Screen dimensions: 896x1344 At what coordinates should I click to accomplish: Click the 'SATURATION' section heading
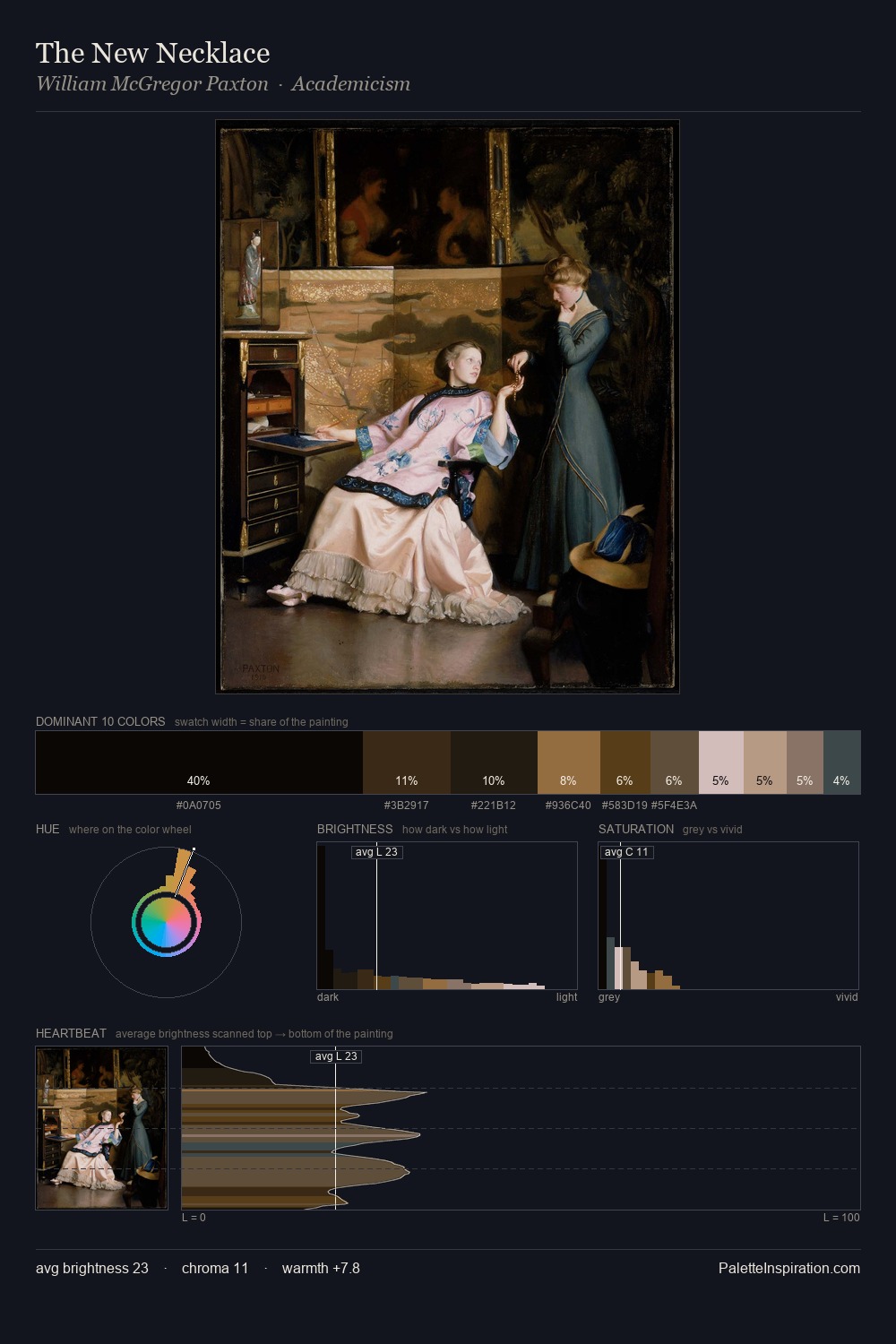[x=636, y=829]
